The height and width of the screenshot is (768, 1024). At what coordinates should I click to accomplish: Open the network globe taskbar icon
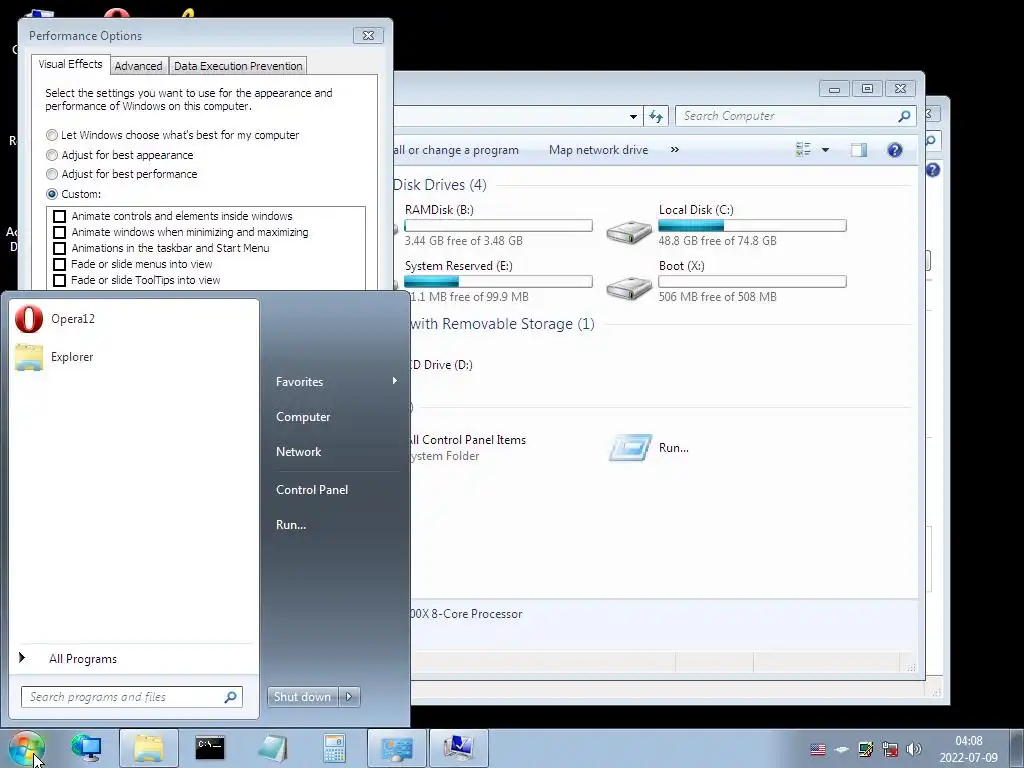pos(86,748)
